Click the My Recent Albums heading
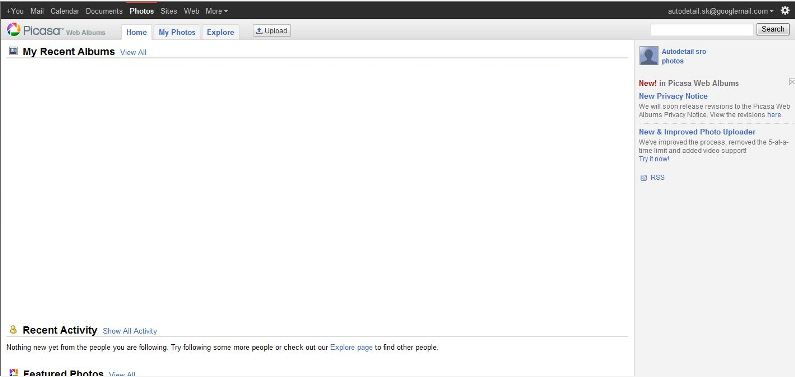Screen dimensions: 795x377 pyautogui.click(x=69, y=51)
